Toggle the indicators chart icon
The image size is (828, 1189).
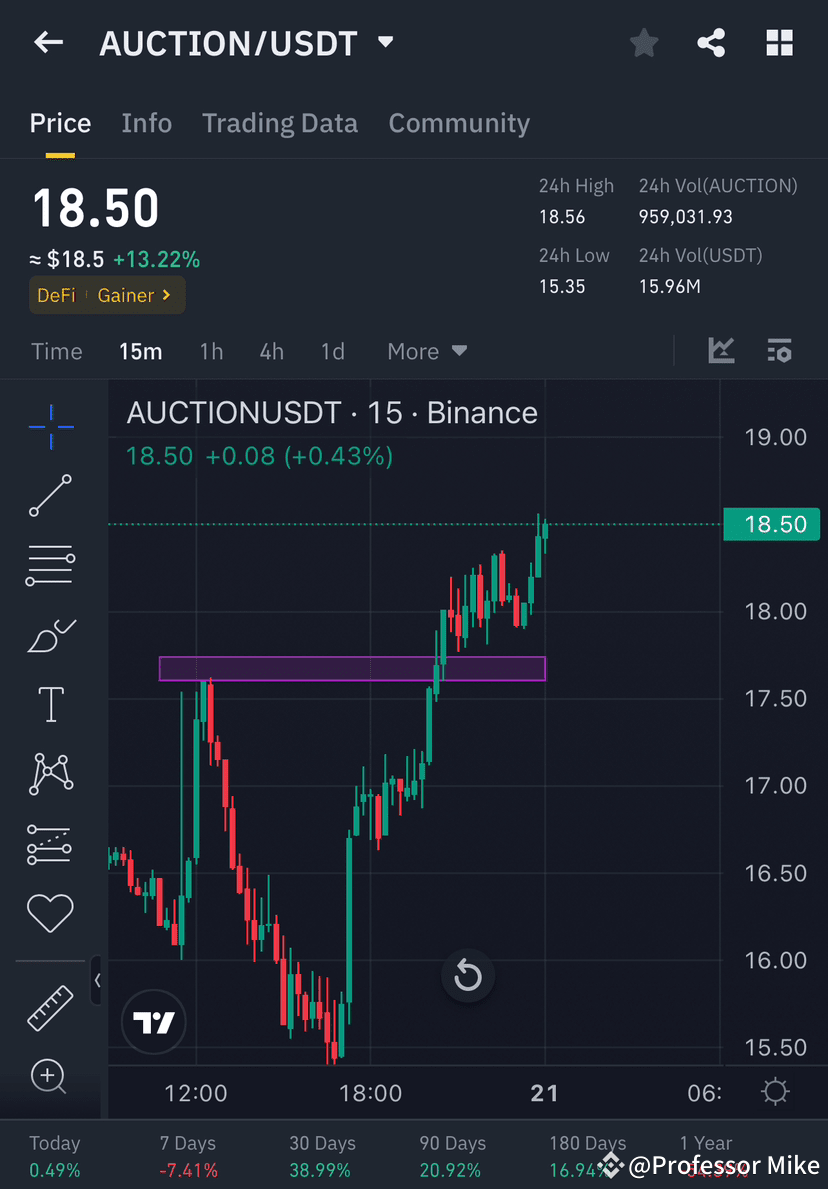click(721, 351)
